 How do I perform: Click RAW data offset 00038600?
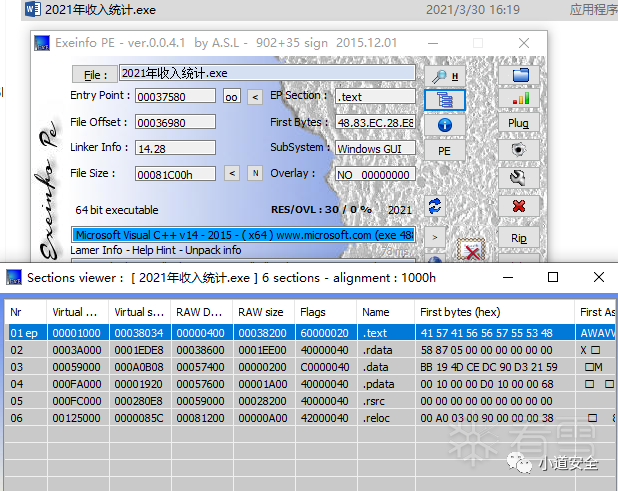(201, 350)
